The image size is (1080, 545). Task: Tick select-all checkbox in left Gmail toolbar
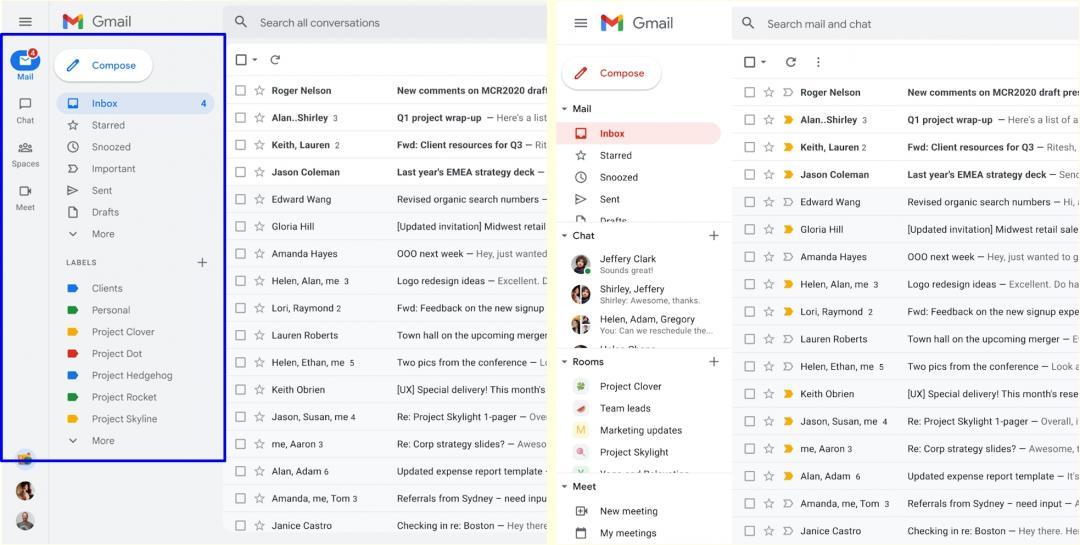pyautogui.click(x=241, y=60)
